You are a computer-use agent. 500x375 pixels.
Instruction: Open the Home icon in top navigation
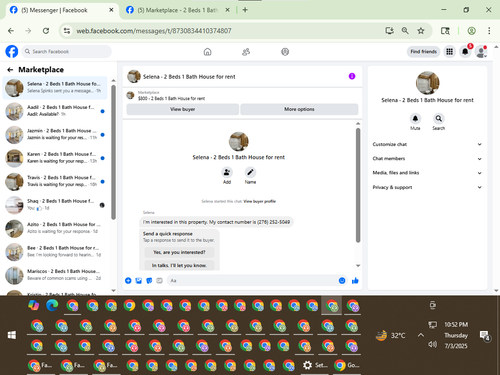click(x=207, y=52)
